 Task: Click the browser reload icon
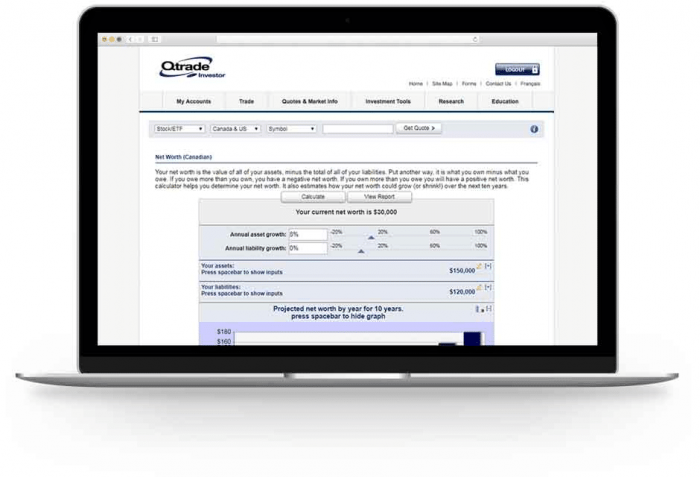[475, 40]
